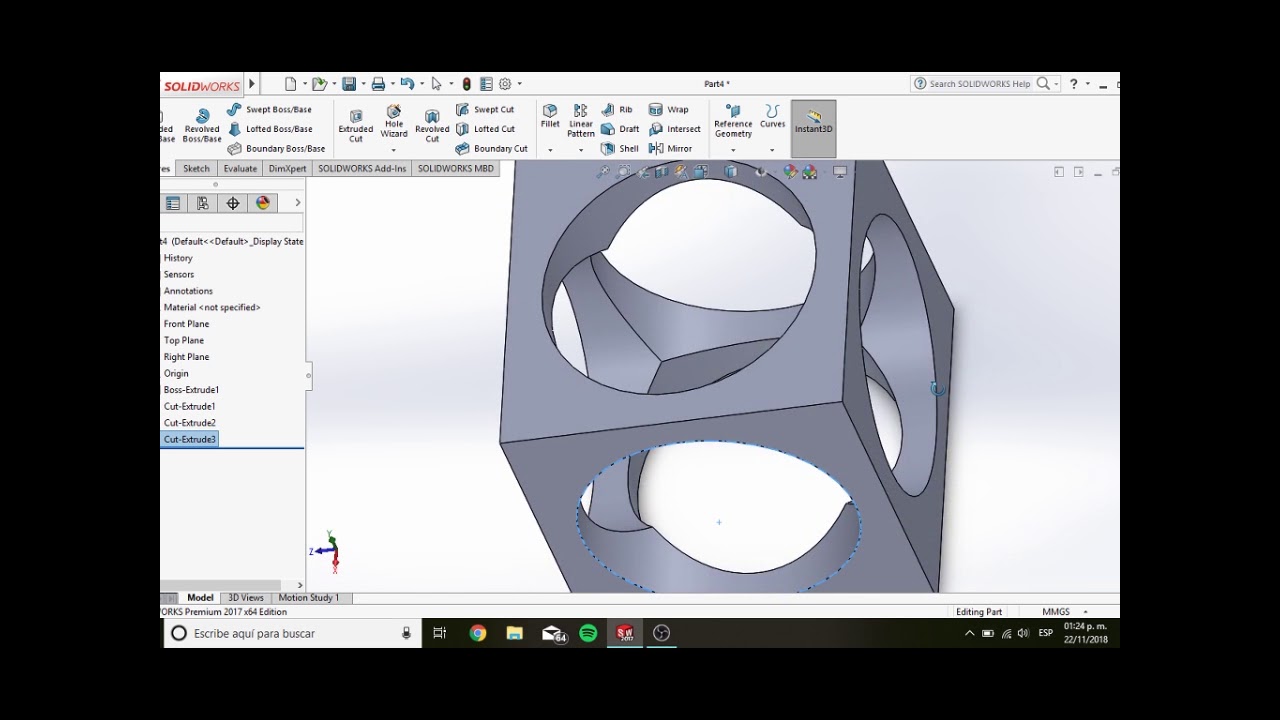This screenshot has width=1280, height=720.
Task: Save the part with Save icon
Action: (x=349, y=84)
